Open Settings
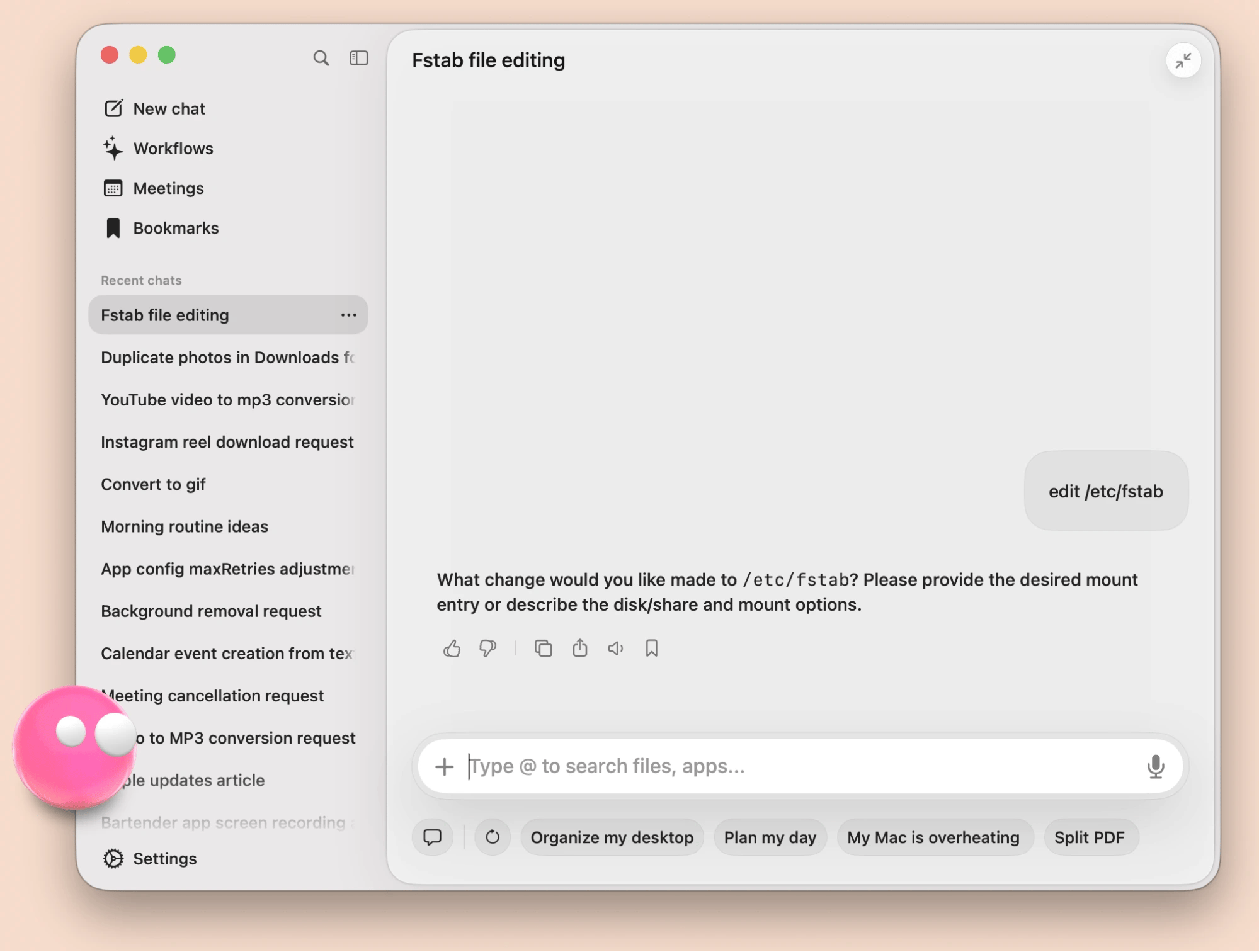This screenshot has height=952, width=1259. (150, 858)
